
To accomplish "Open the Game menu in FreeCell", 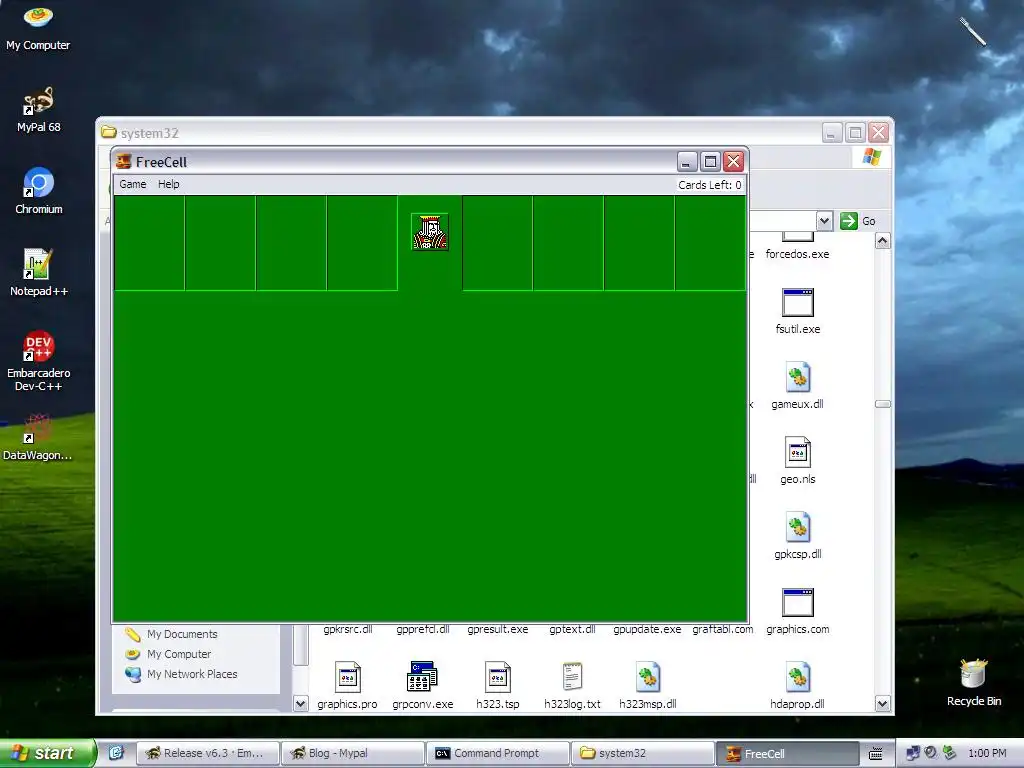I will point(133,184).
